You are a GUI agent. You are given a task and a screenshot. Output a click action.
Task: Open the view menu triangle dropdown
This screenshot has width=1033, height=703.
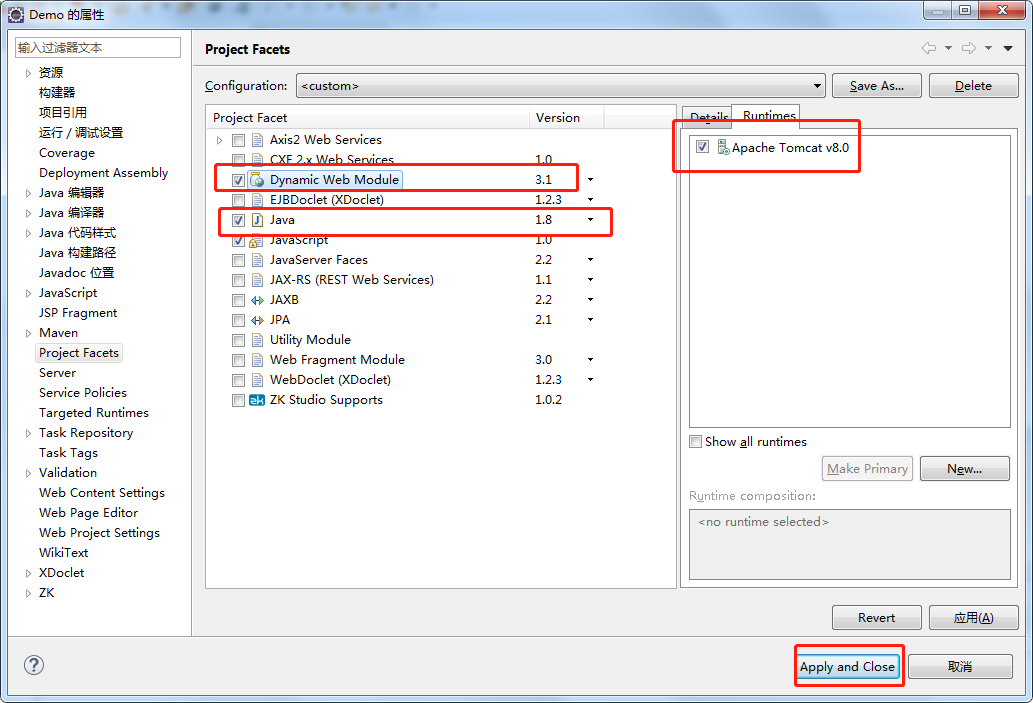[1008, 48]
